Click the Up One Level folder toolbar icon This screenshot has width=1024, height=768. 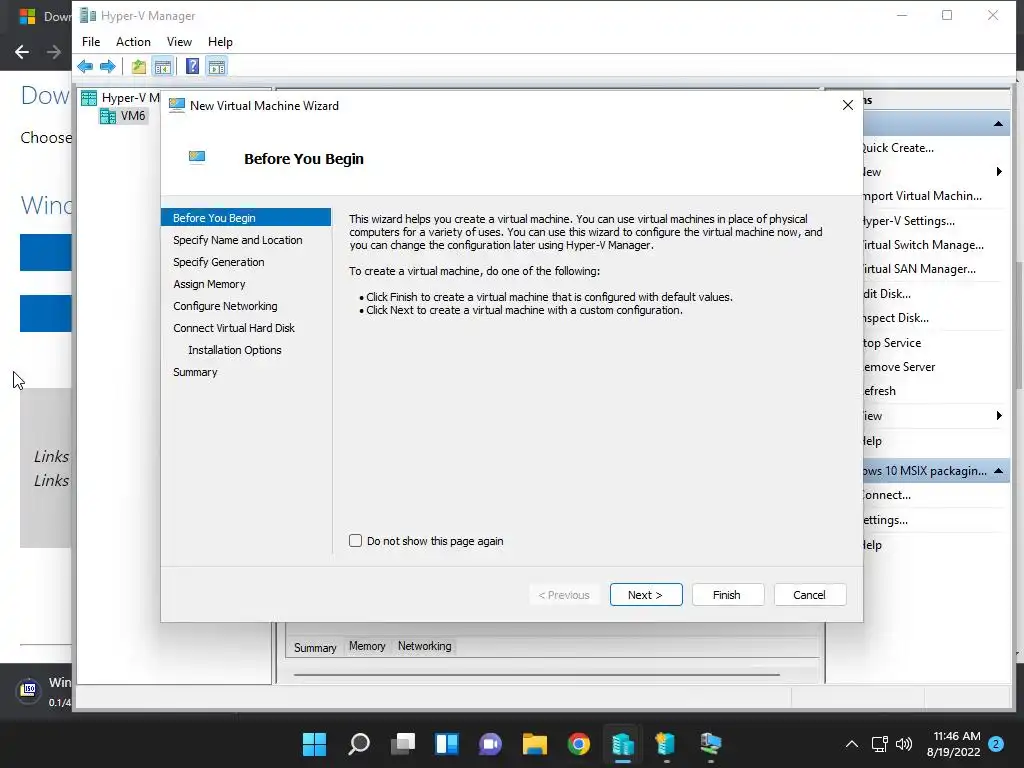[x=138, y=66]
